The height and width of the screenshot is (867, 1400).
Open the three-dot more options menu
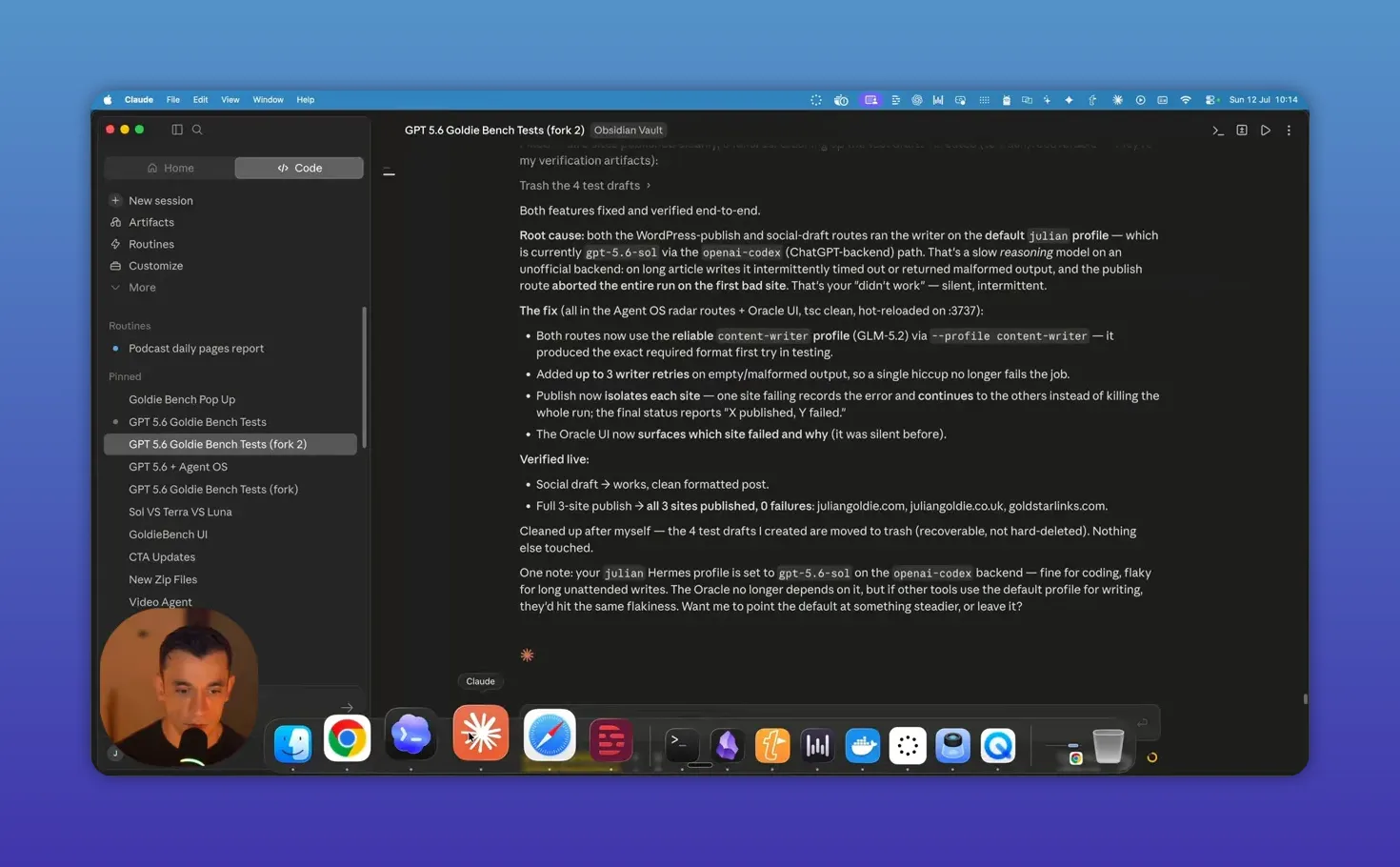[x=1290, y=131]
